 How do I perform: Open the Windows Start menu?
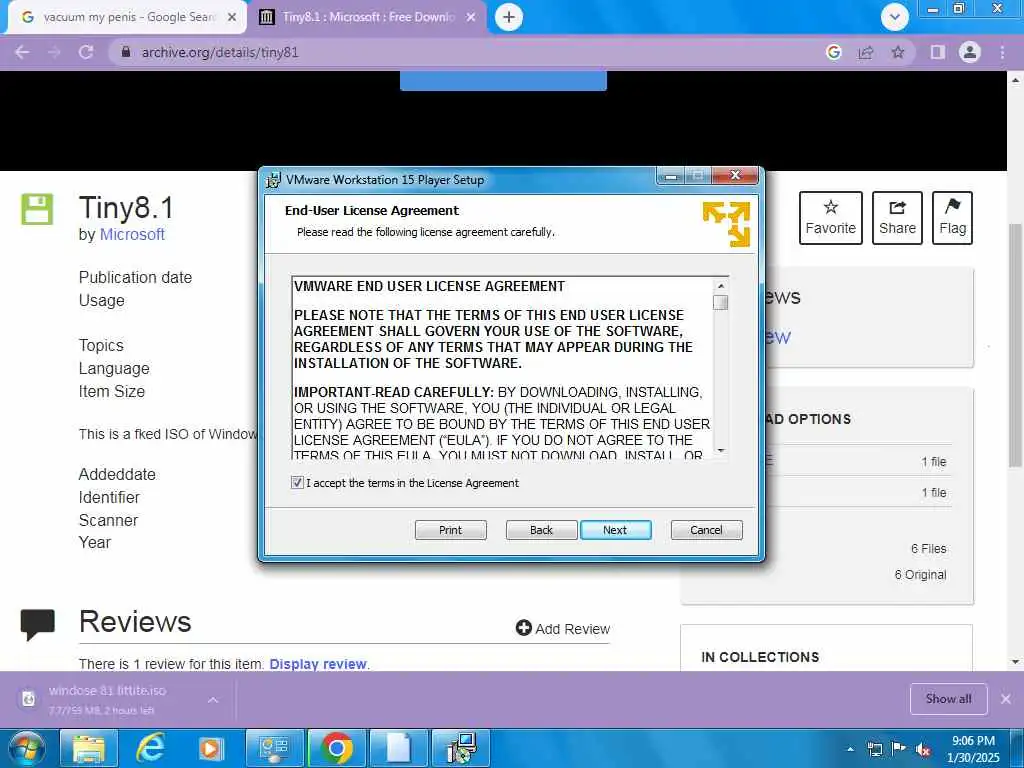pos(26,748)
